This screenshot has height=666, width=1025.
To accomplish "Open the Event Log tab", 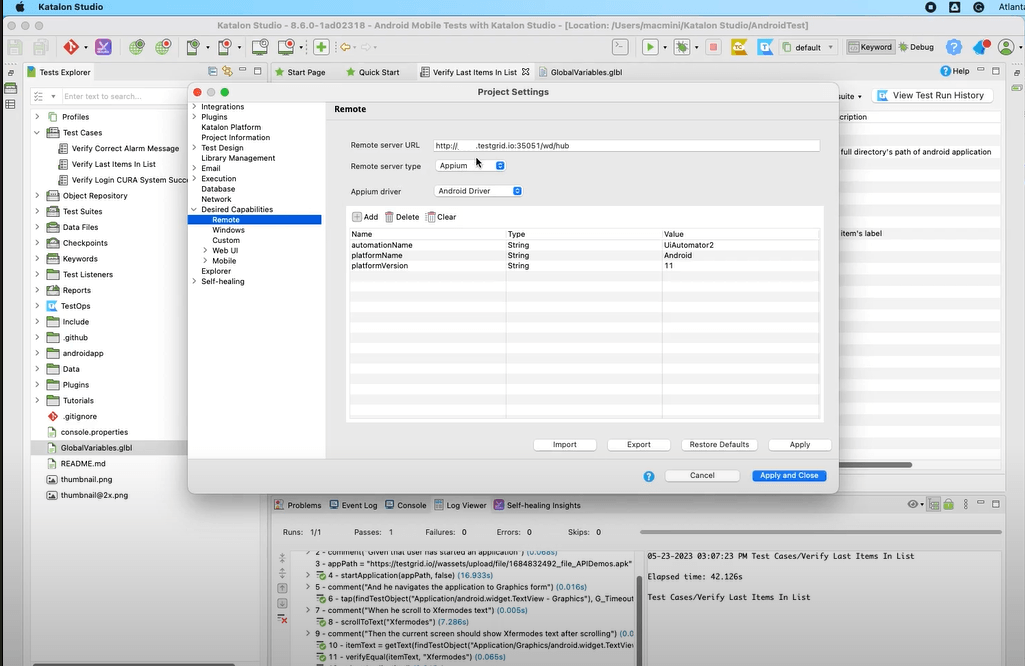I will [354, 505].
